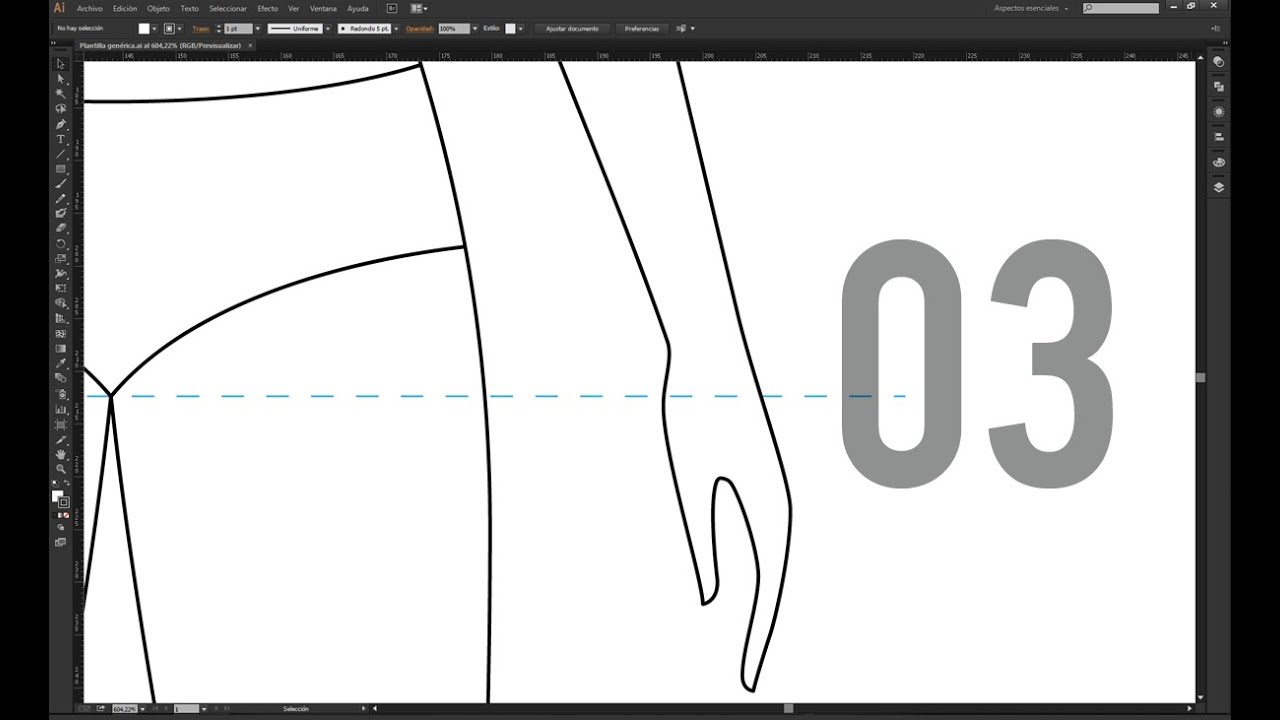This screenshot has width=1280, height=720.
Task: Open the Estilo graphic style dropdown
Action: [521, 29]
